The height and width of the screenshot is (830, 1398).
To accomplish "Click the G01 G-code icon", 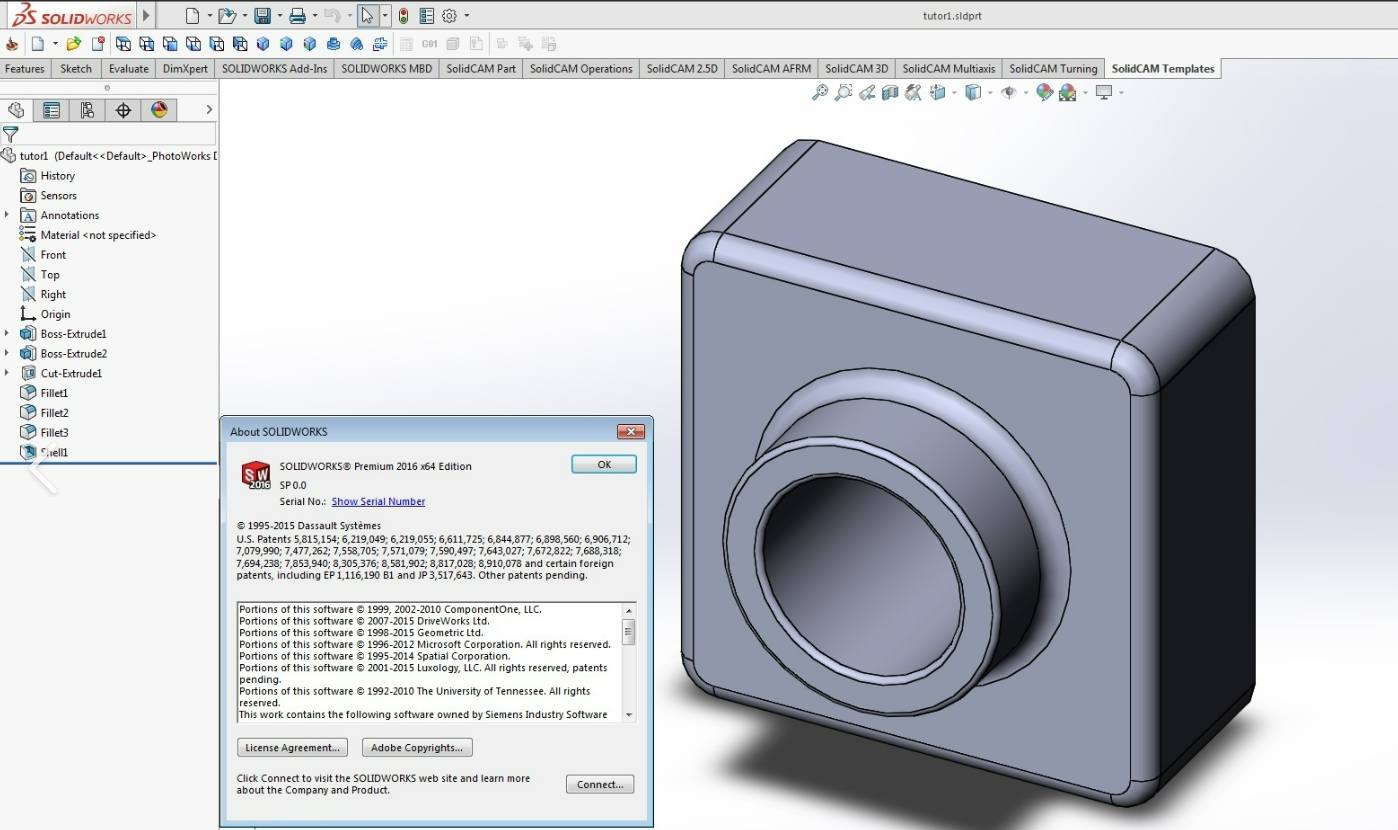I will [429, 44].
